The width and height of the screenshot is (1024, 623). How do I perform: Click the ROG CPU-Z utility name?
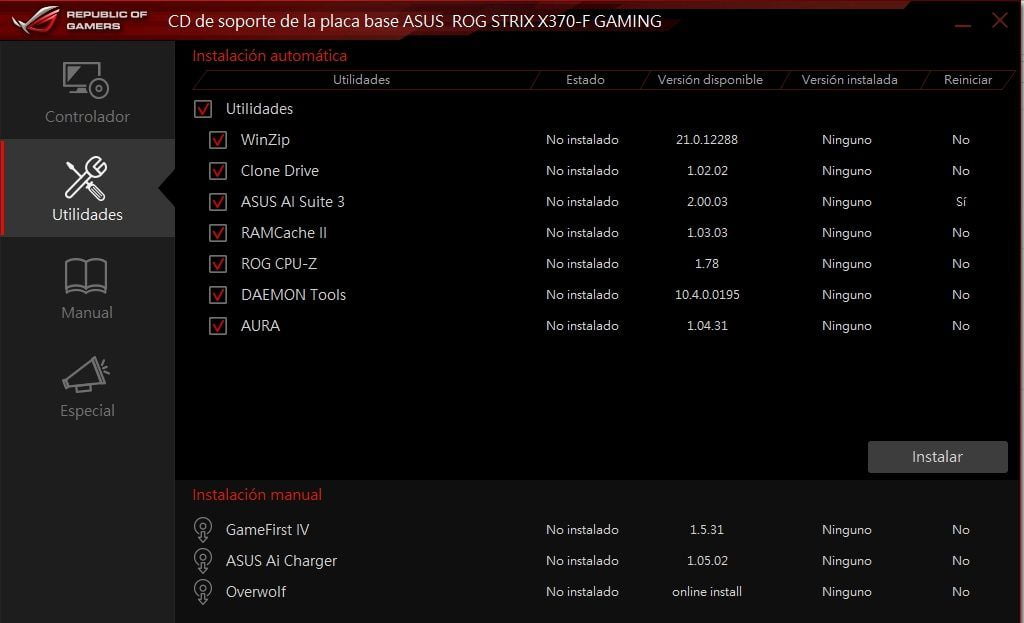point(279,264)
